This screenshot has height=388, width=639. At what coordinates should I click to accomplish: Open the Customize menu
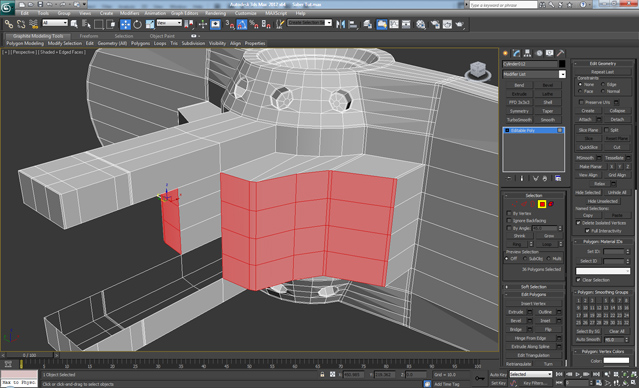point(246,13)
